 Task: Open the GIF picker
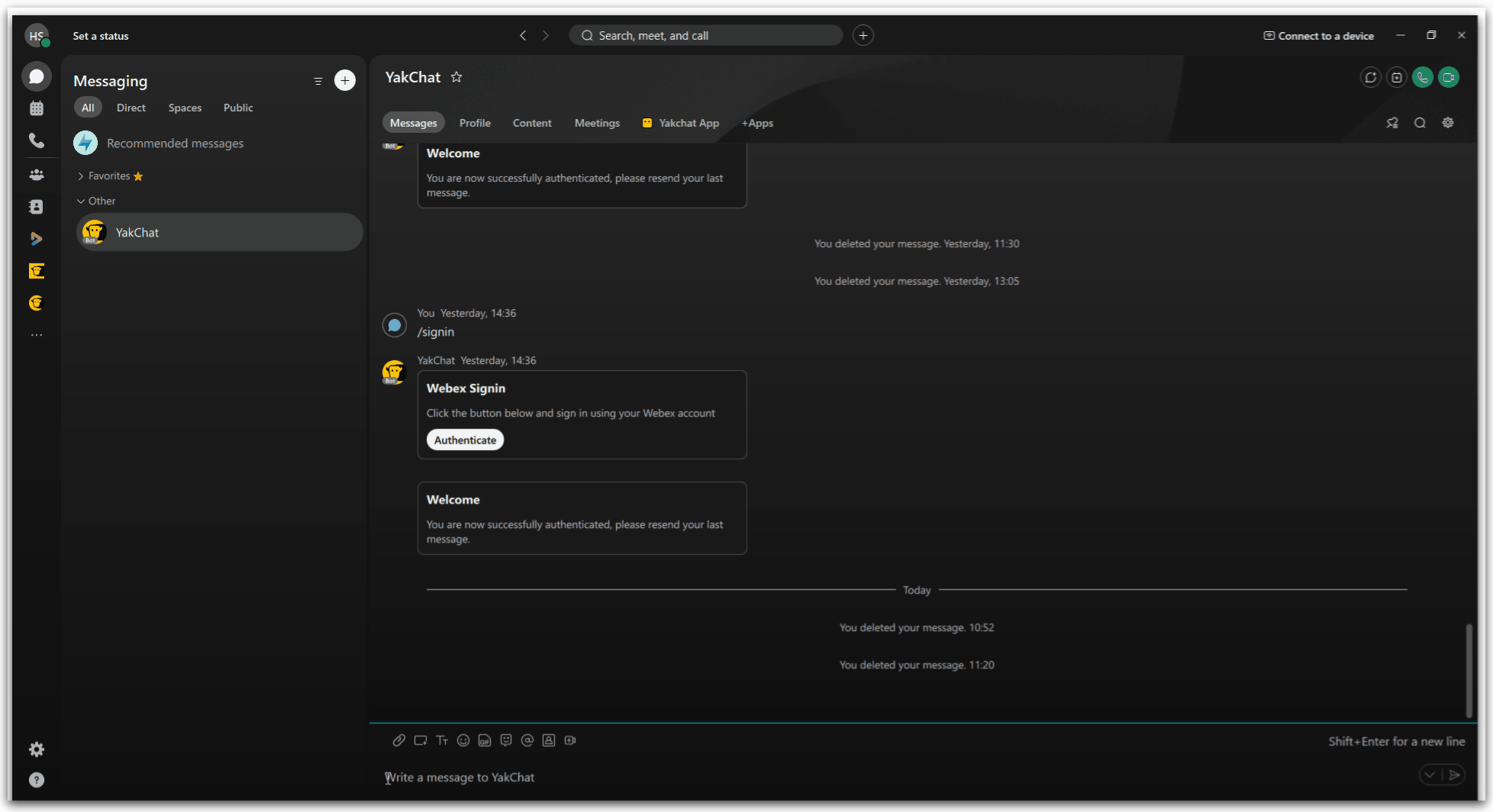pos(485,740)
